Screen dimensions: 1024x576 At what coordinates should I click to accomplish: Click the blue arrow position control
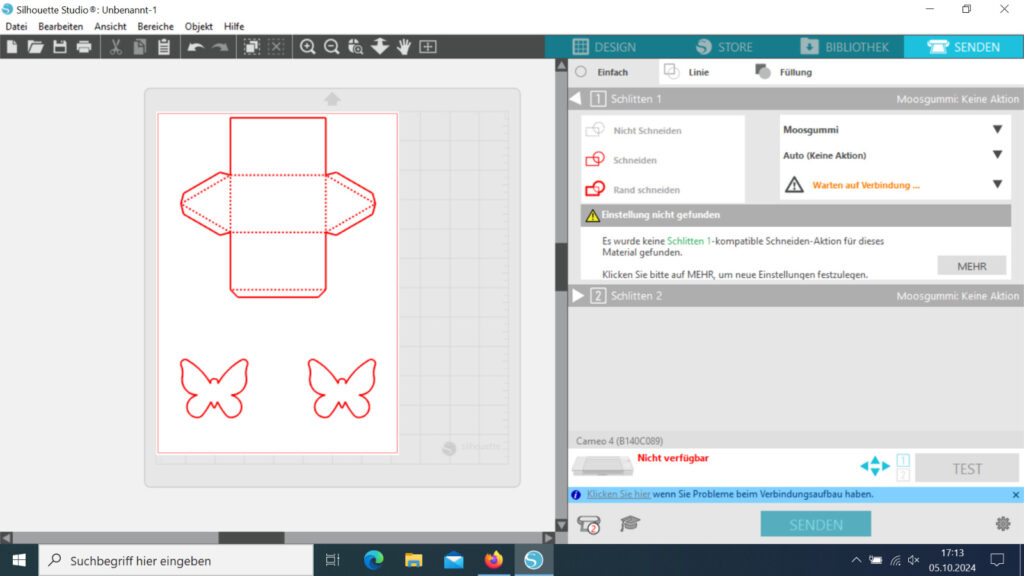(875, 466)
